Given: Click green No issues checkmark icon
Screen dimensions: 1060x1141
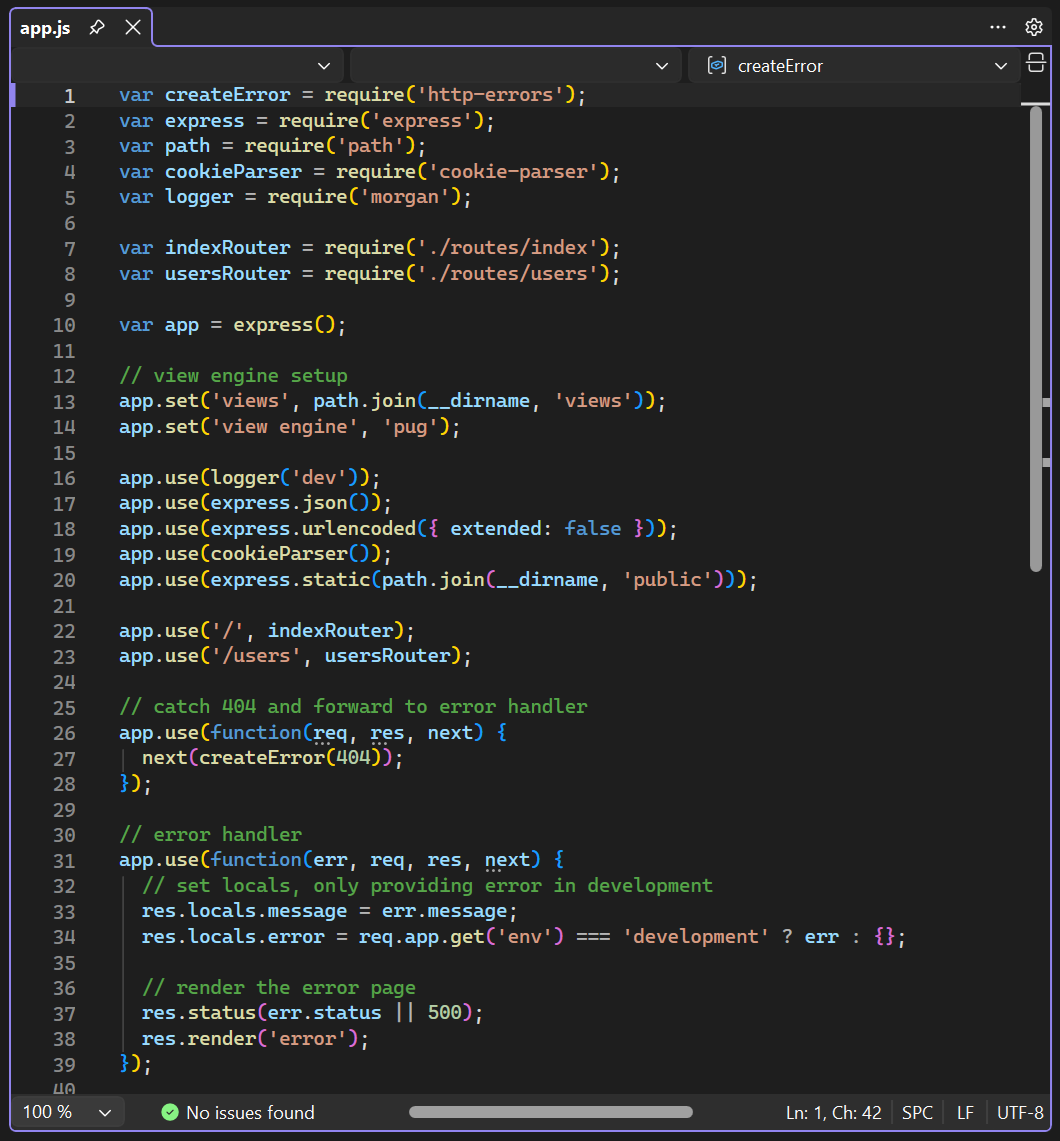Looking at the screenshot, I should click(170, 1112).
